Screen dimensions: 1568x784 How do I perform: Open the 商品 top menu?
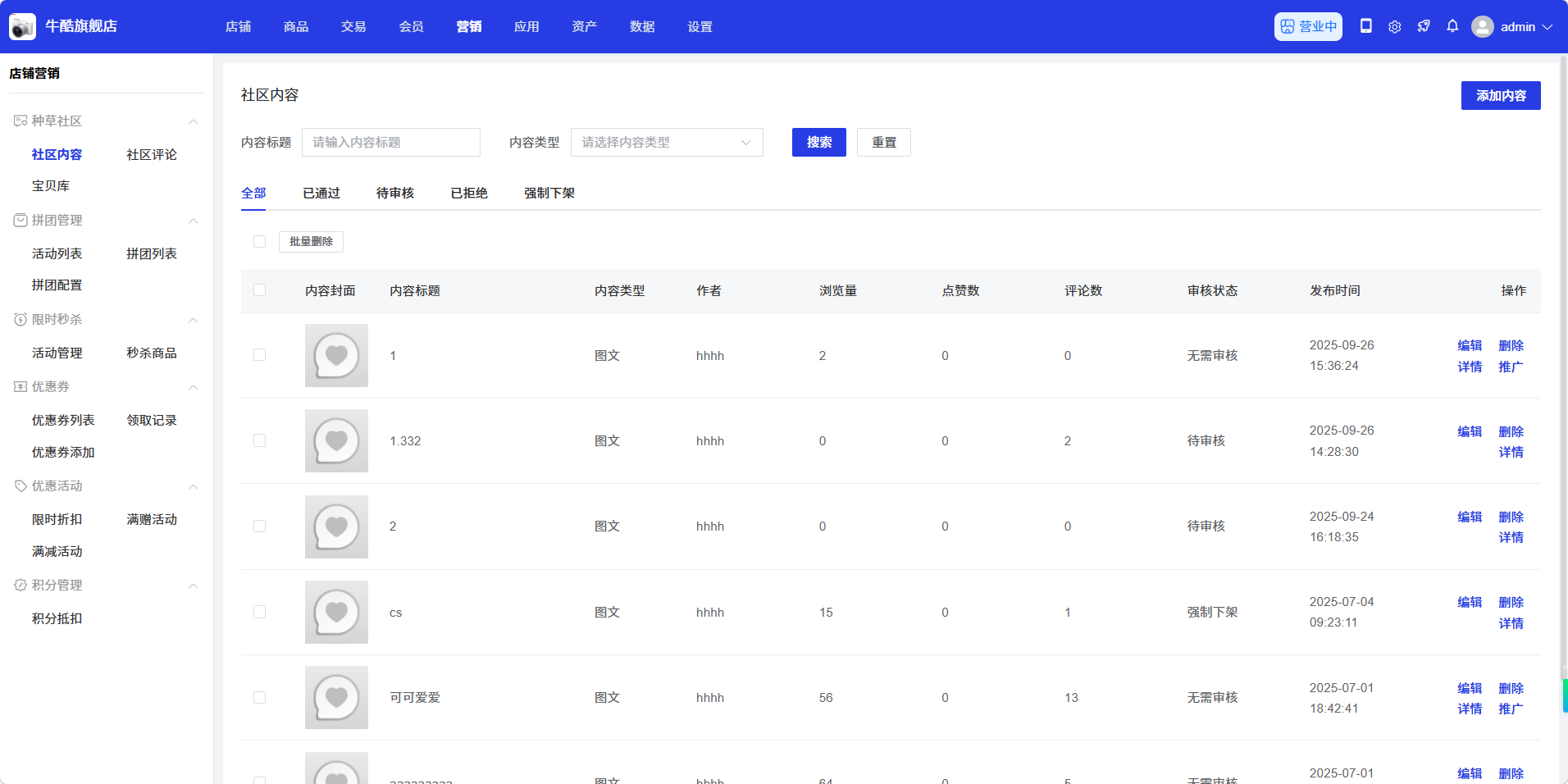point(296,27)
